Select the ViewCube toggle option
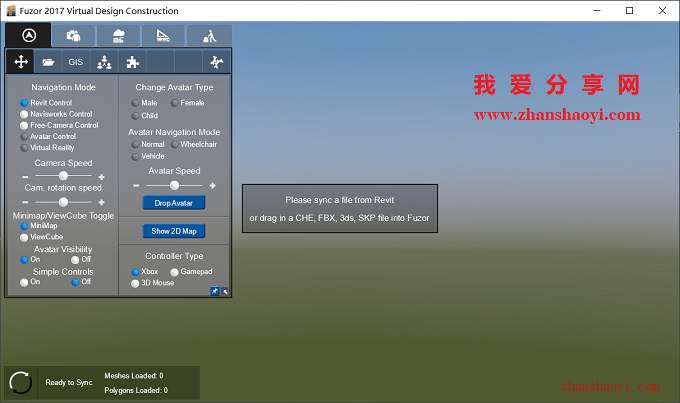The height and width of the screenshot is (403, 680). [42, 237]
